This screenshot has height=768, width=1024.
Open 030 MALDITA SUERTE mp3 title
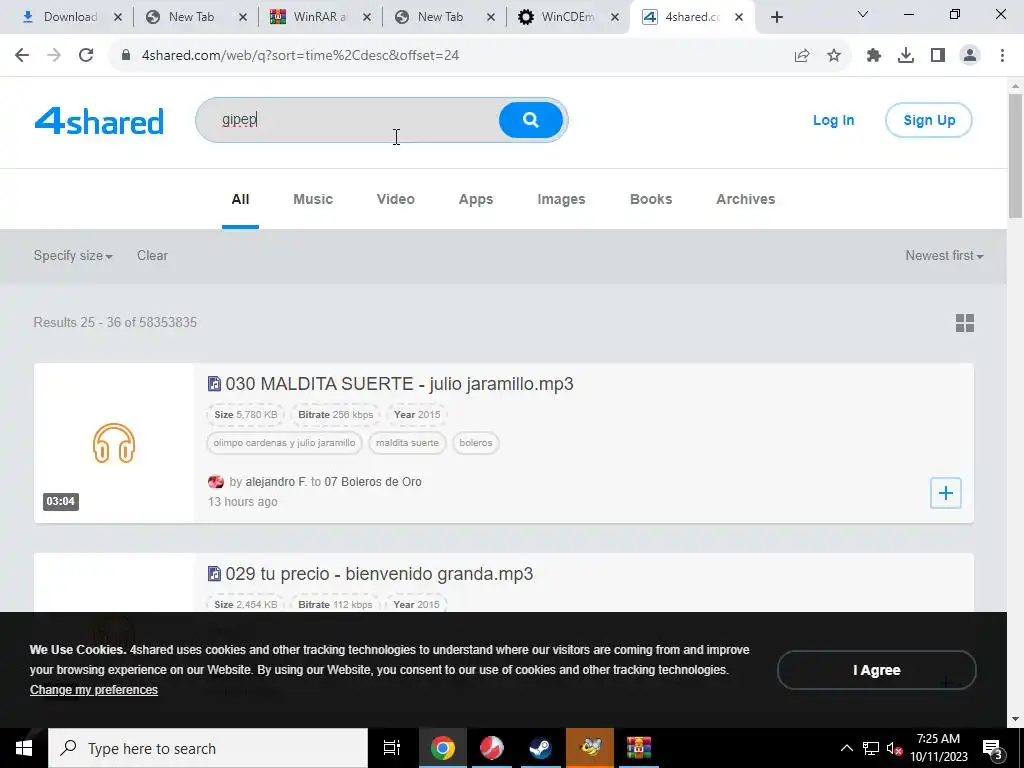(x=399, y=384)
